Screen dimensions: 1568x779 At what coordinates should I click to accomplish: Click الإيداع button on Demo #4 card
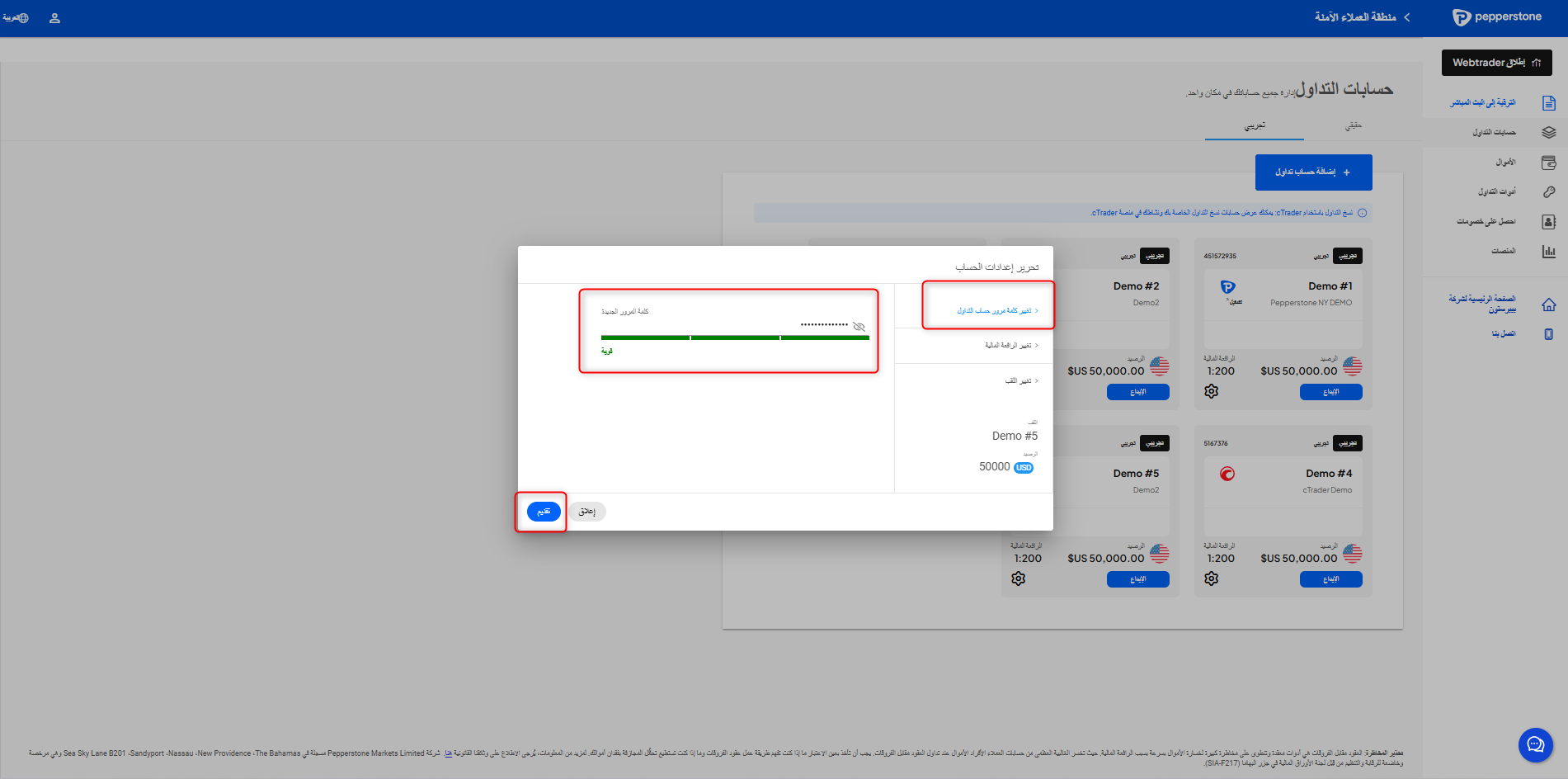(1331, 579)
